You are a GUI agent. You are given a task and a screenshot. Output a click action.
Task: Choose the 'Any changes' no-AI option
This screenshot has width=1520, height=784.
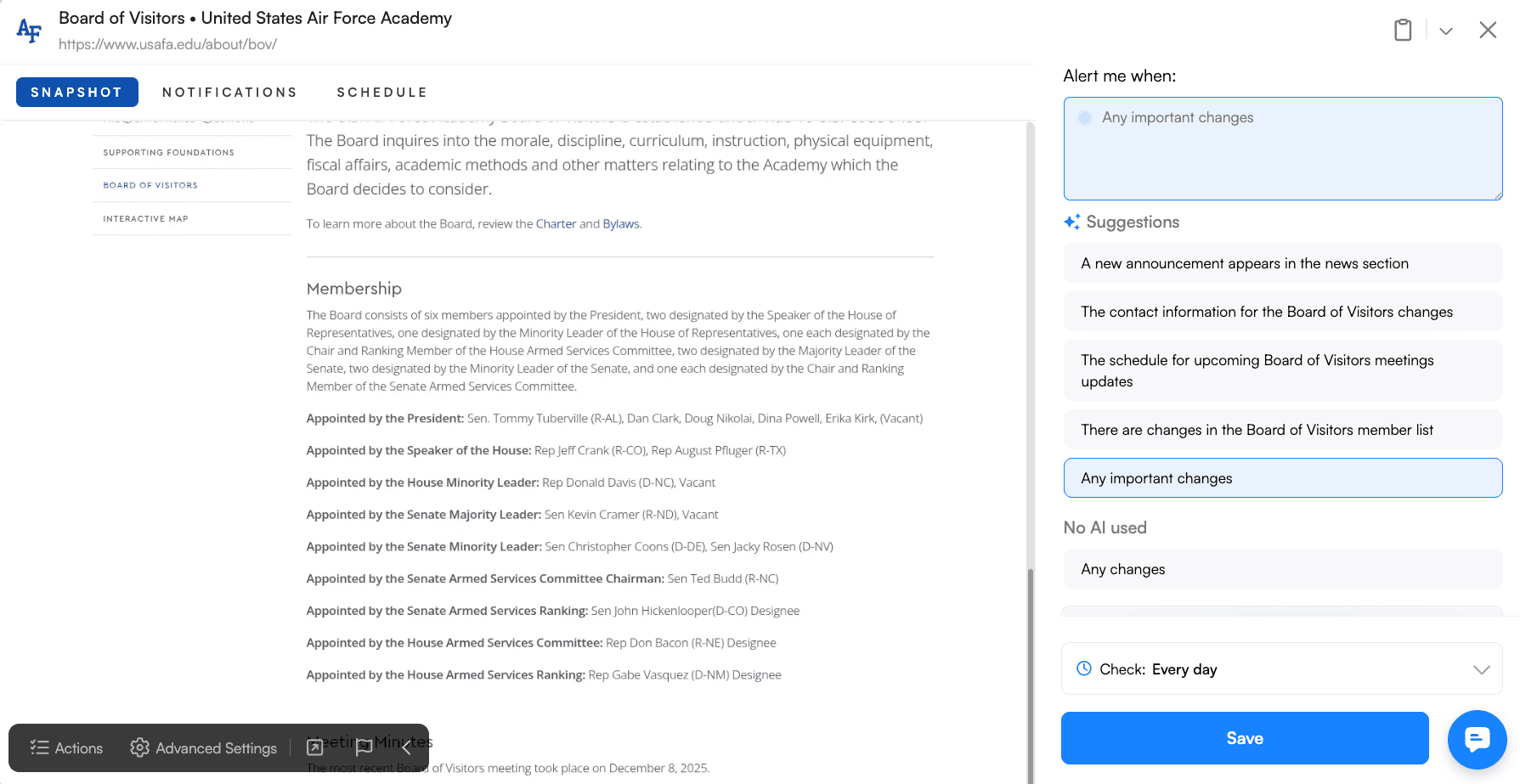point(1282,569)
